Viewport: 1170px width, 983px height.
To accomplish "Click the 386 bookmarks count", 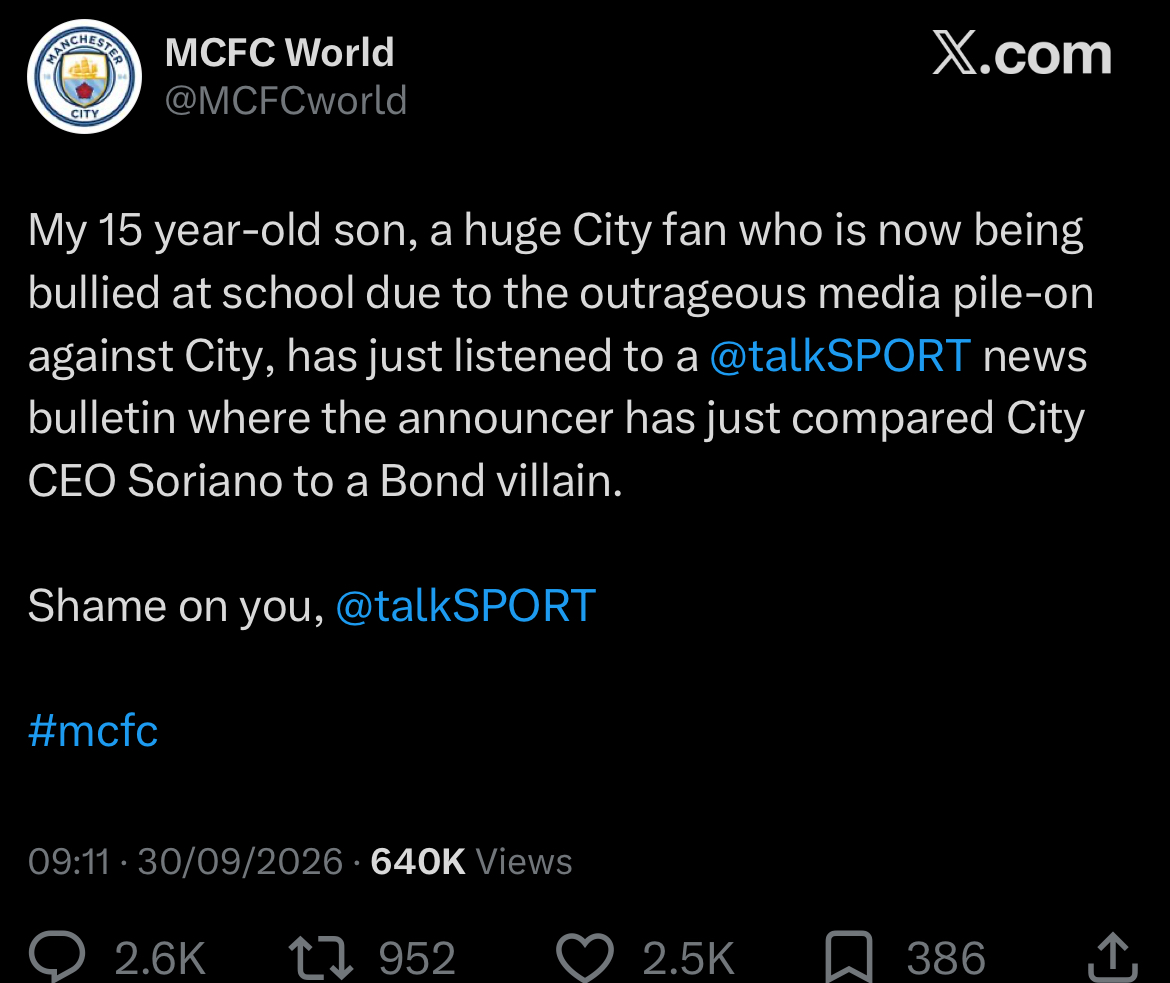I will point(946,958).
